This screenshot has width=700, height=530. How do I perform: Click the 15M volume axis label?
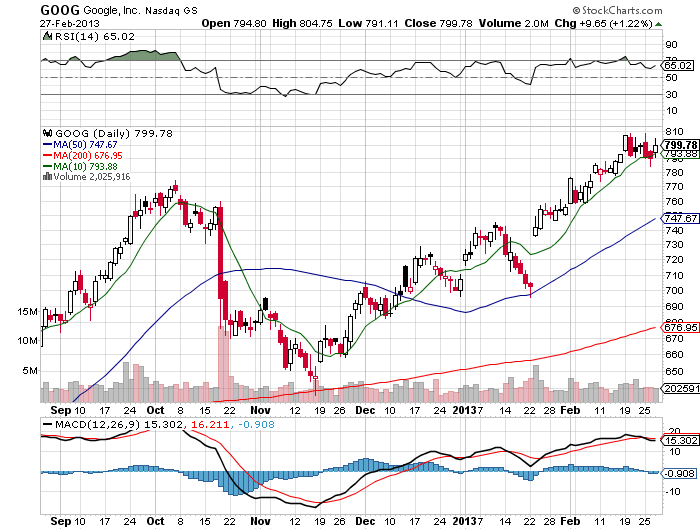click(x=28, y=312)
